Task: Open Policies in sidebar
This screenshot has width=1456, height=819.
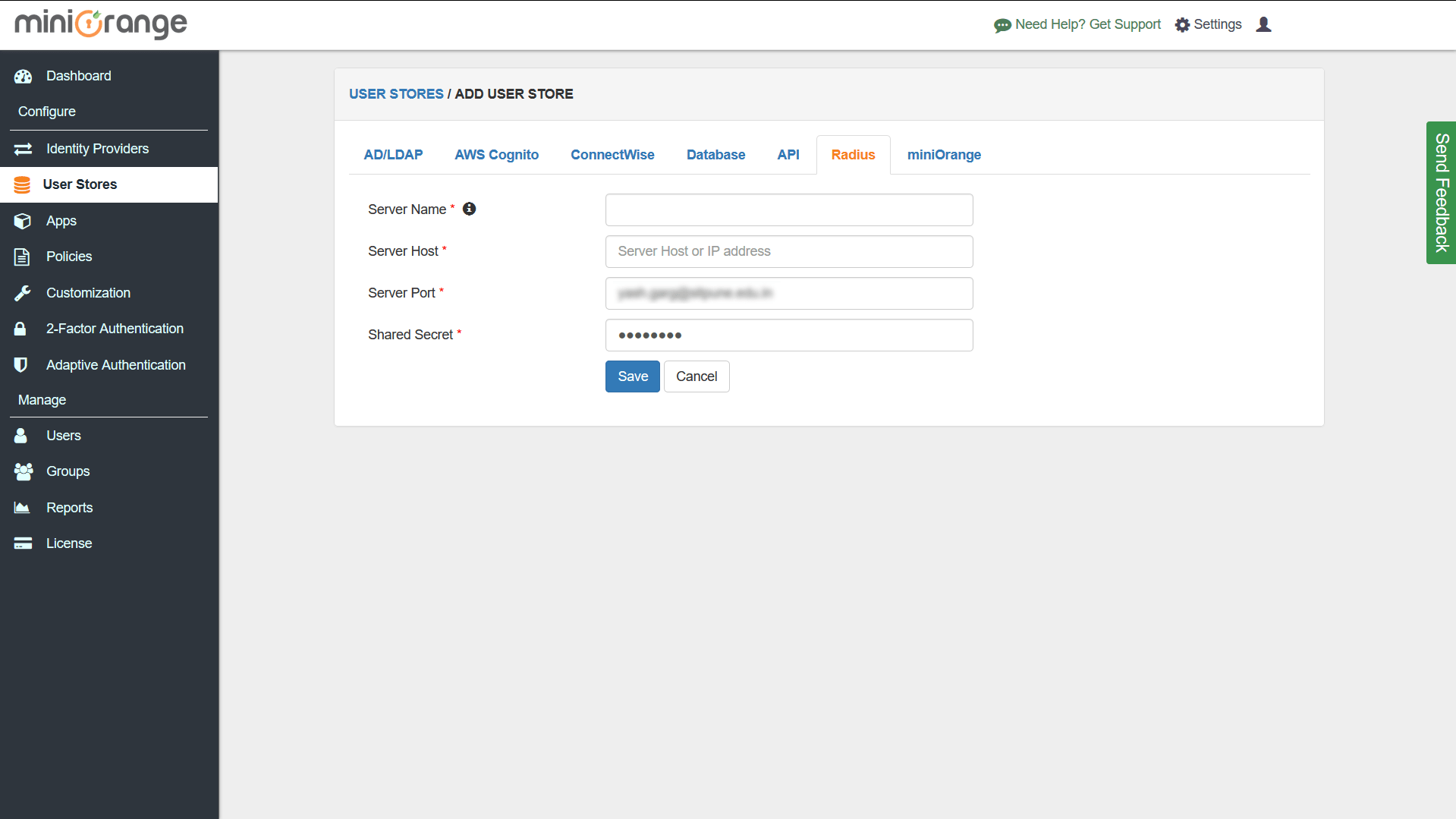Action: click(x=109, y=257)
